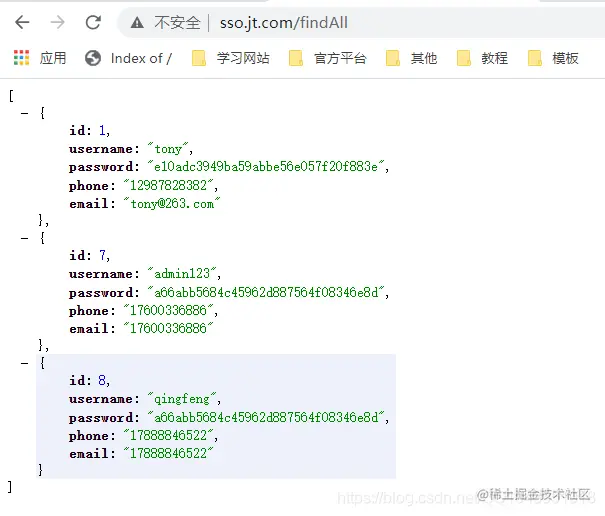
Task: Select admin123's email value "17600336886"
Action: (169, 328)
